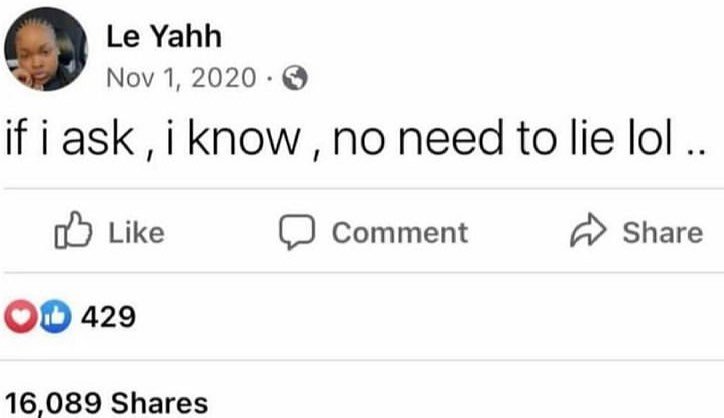
Task: Click the thumbs-up icon on the Like button
Action: [x=74, y=232]
